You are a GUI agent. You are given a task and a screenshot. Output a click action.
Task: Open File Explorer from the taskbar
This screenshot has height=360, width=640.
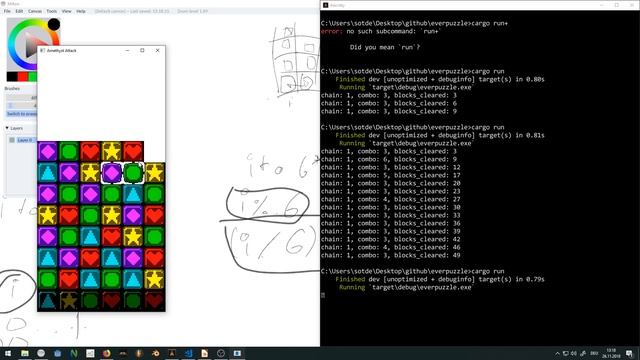25,353
